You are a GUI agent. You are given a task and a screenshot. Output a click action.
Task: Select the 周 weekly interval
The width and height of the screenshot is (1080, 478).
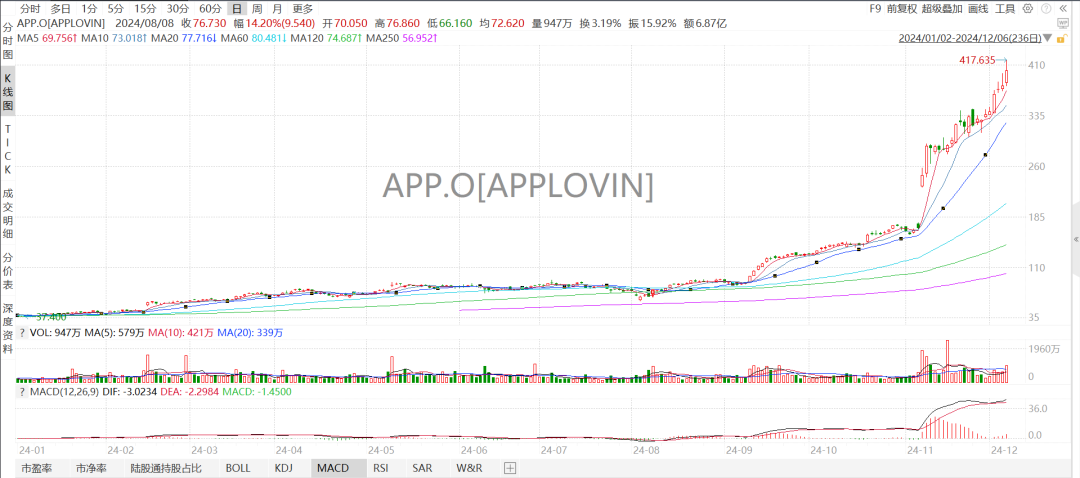pos(257,9)
